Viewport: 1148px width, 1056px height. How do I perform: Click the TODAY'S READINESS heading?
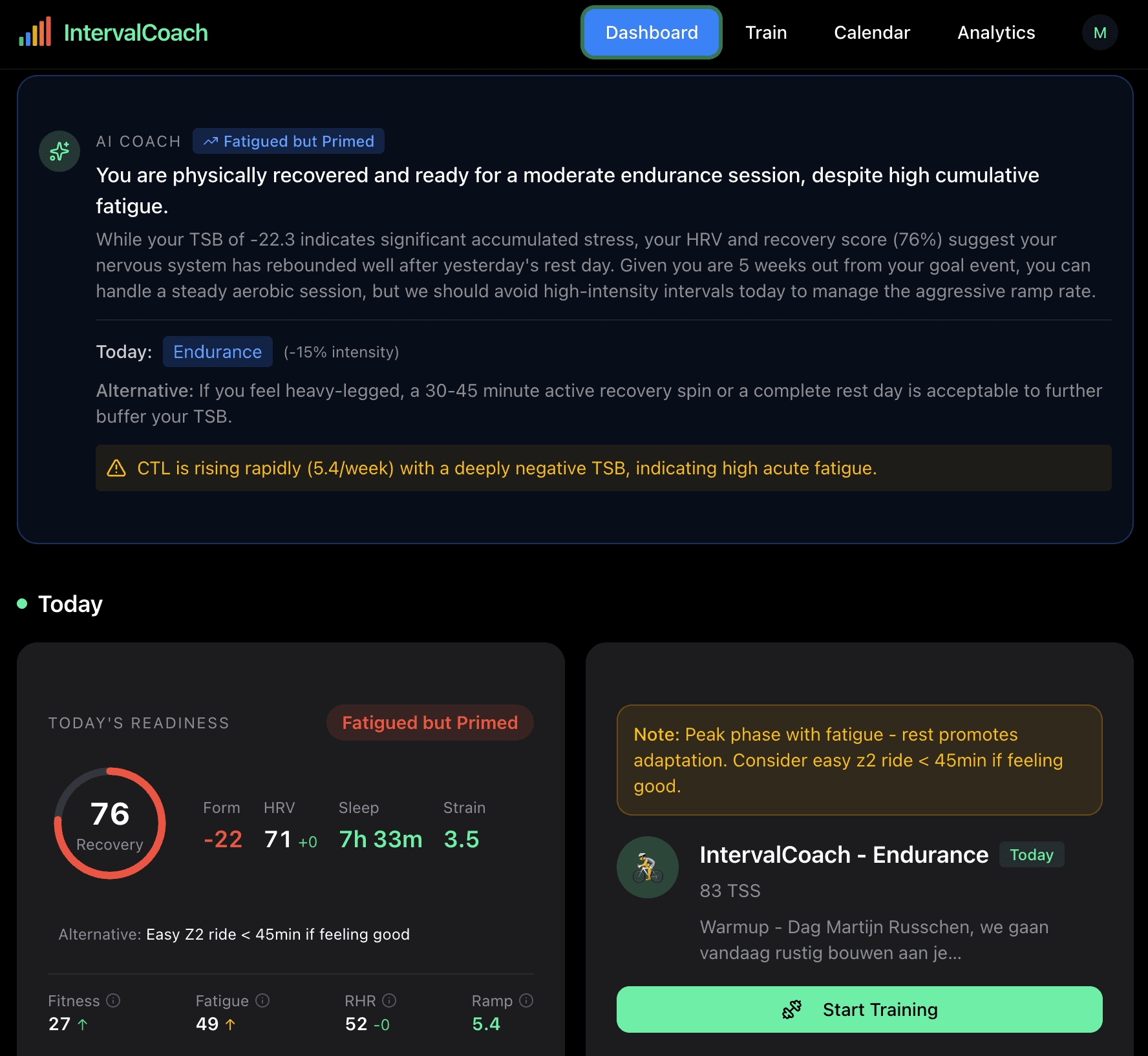click(139, 723)
